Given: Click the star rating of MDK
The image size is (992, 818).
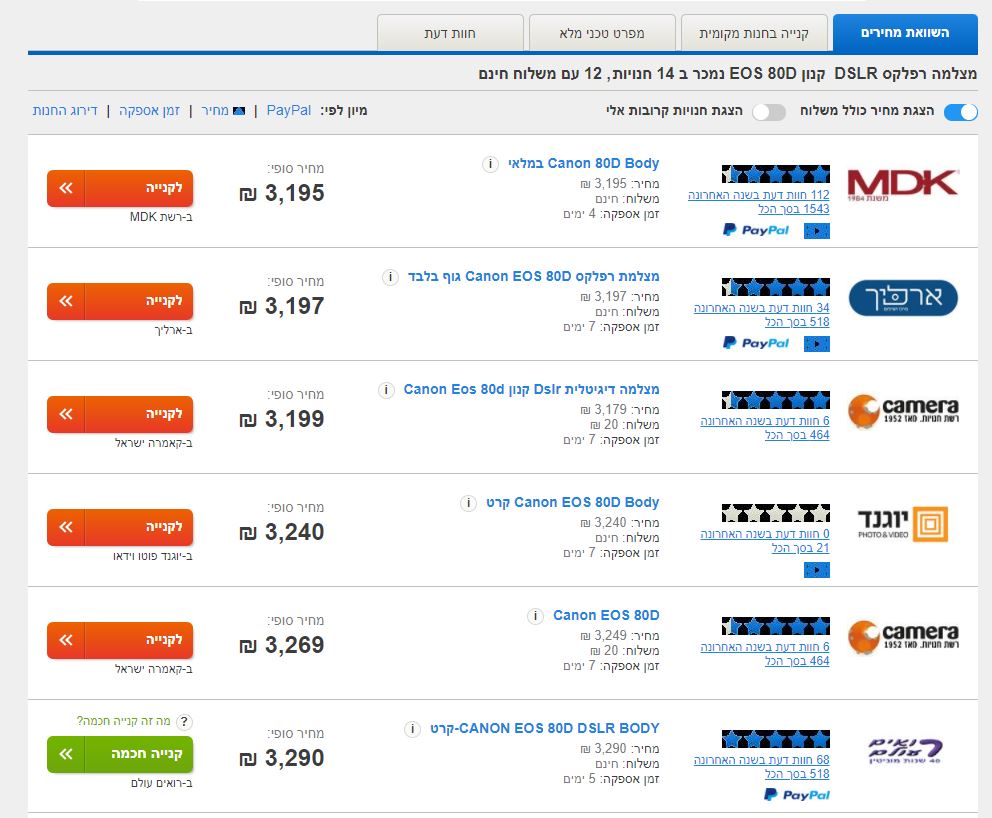Looking at the screenshot, I should coord(776,174).
